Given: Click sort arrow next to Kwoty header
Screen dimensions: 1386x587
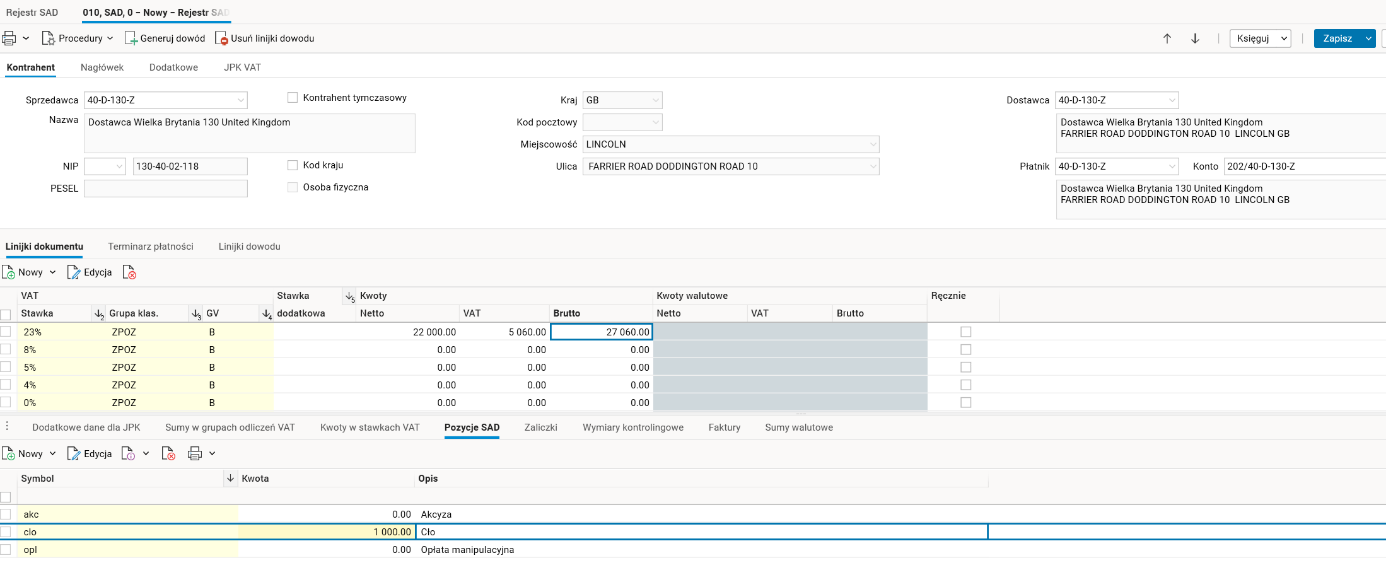Looking at the screenshot, I should (x=350, y=297).
